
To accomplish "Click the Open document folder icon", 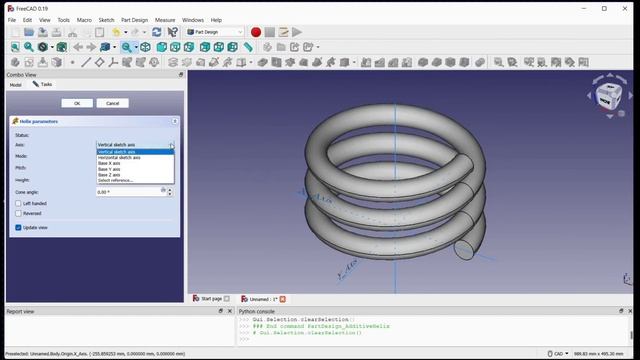I will (x=29, y=32).
